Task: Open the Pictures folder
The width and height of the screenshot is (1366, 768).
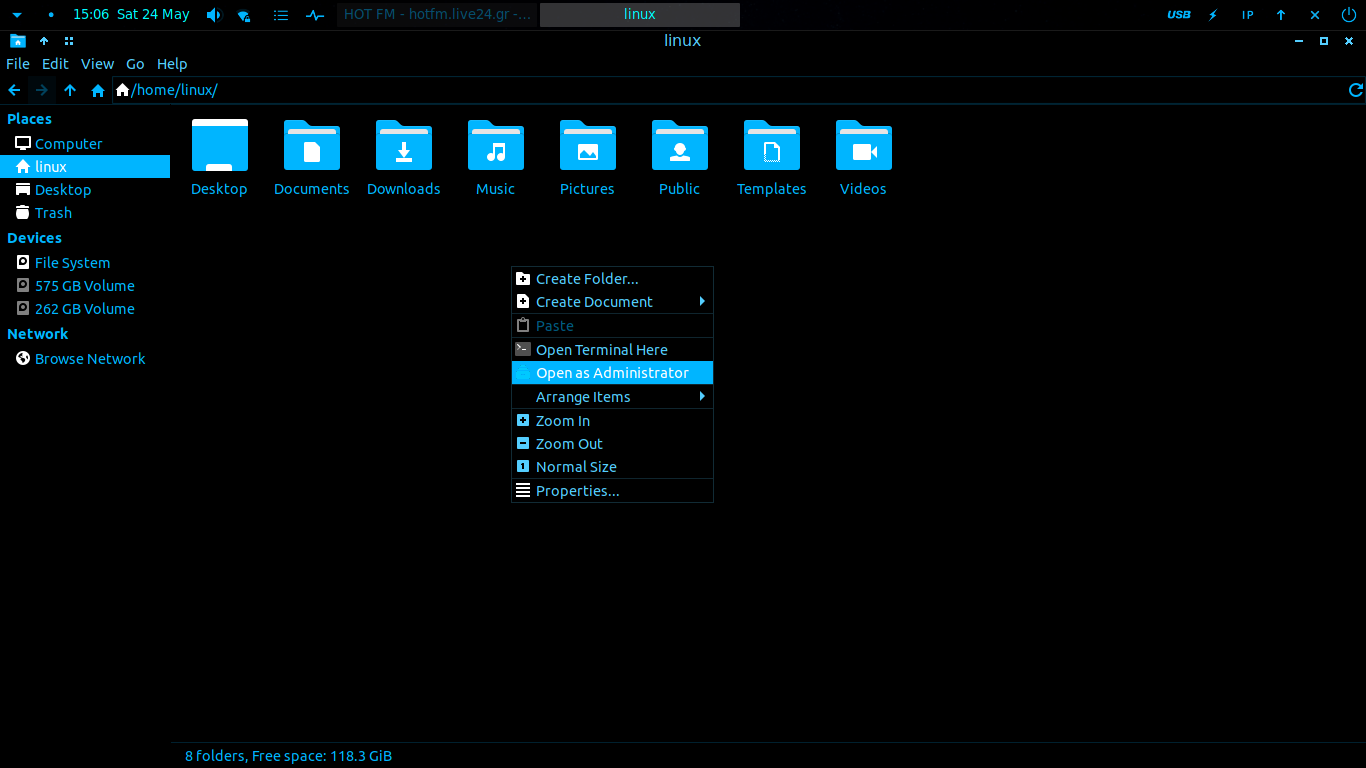Action: pos(587,155)
